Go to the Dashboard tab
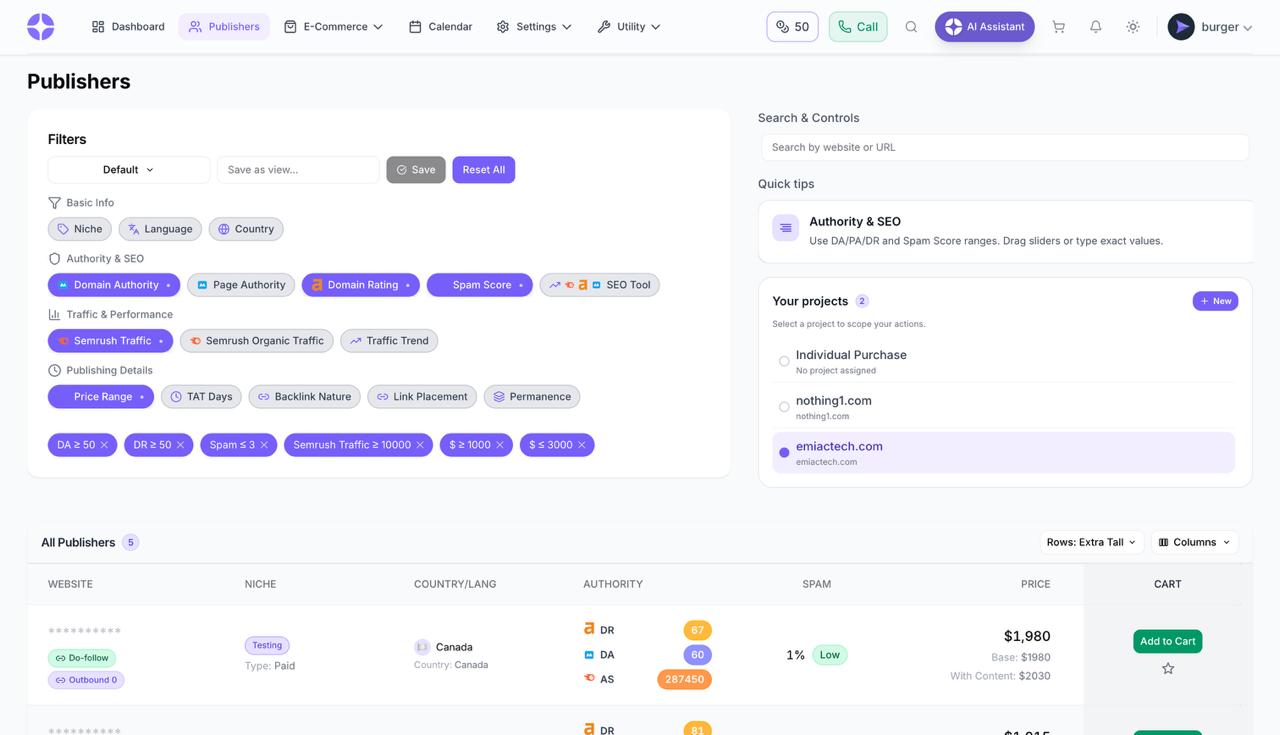 tap(128, 27)
